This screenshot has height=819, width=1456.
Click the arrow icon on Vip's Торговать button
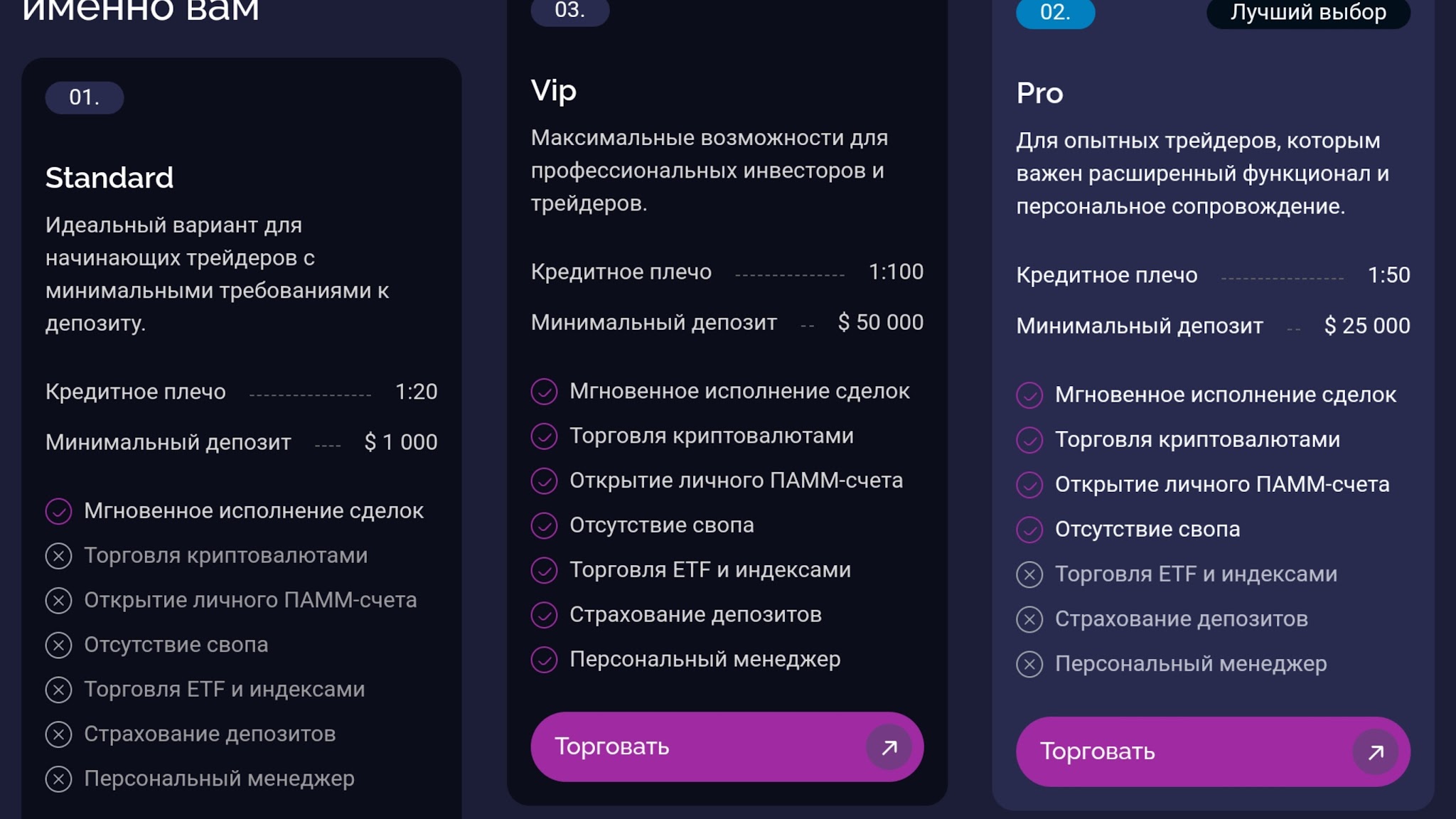point(889,747)
